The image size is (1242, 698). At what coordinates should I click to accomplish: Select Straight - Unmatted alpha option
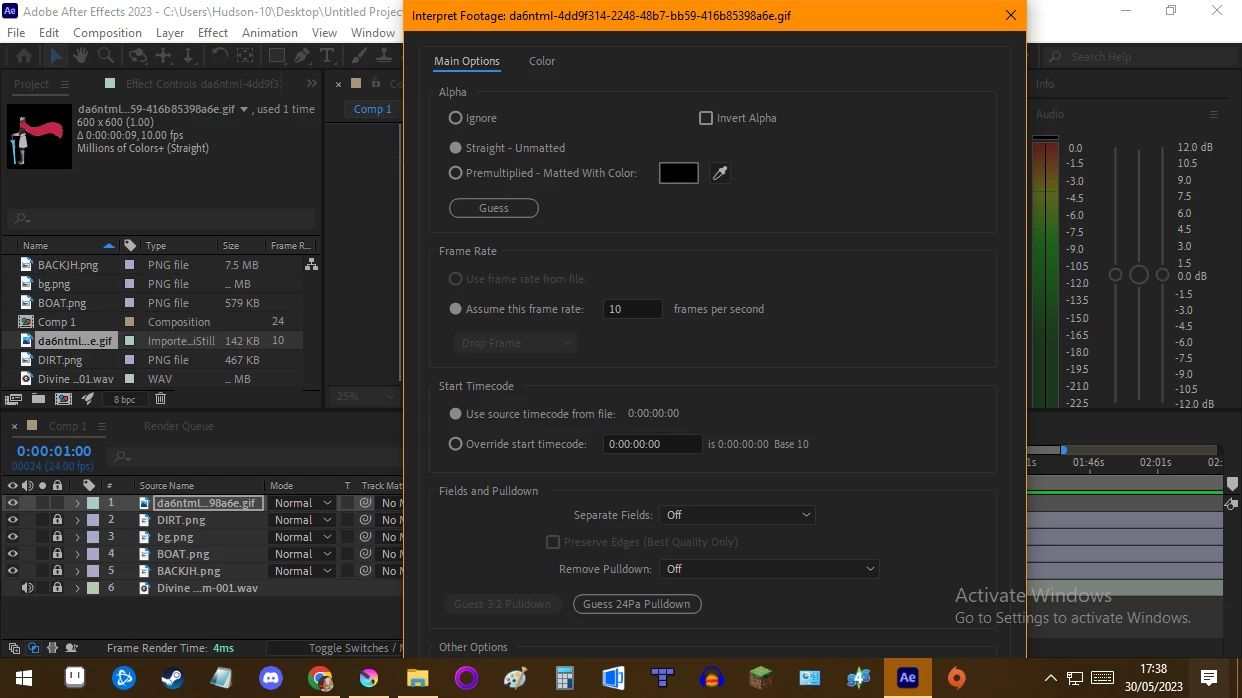(456, 148)
